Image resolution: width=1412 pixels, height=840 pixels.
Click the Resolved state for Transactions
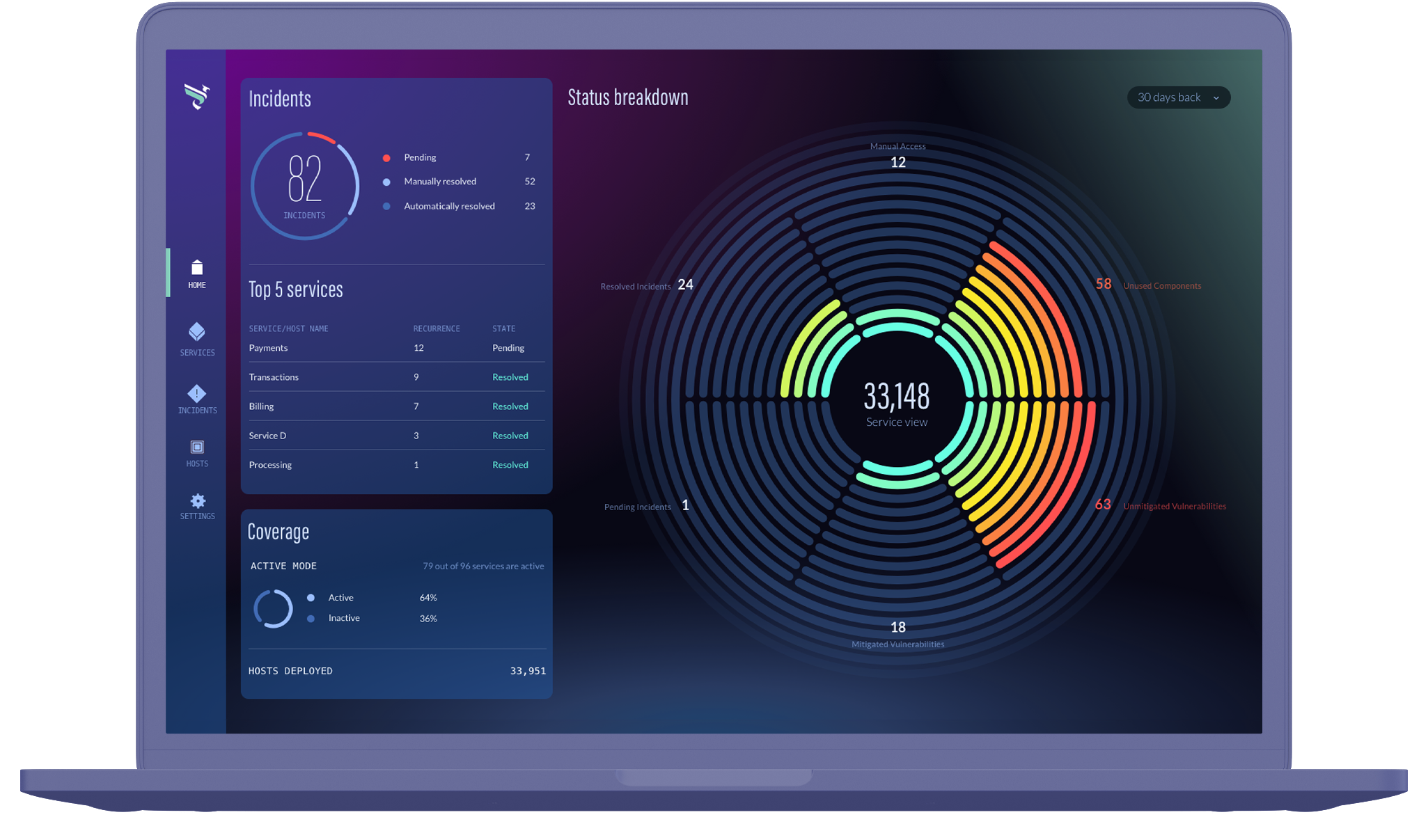pos(510,377)
